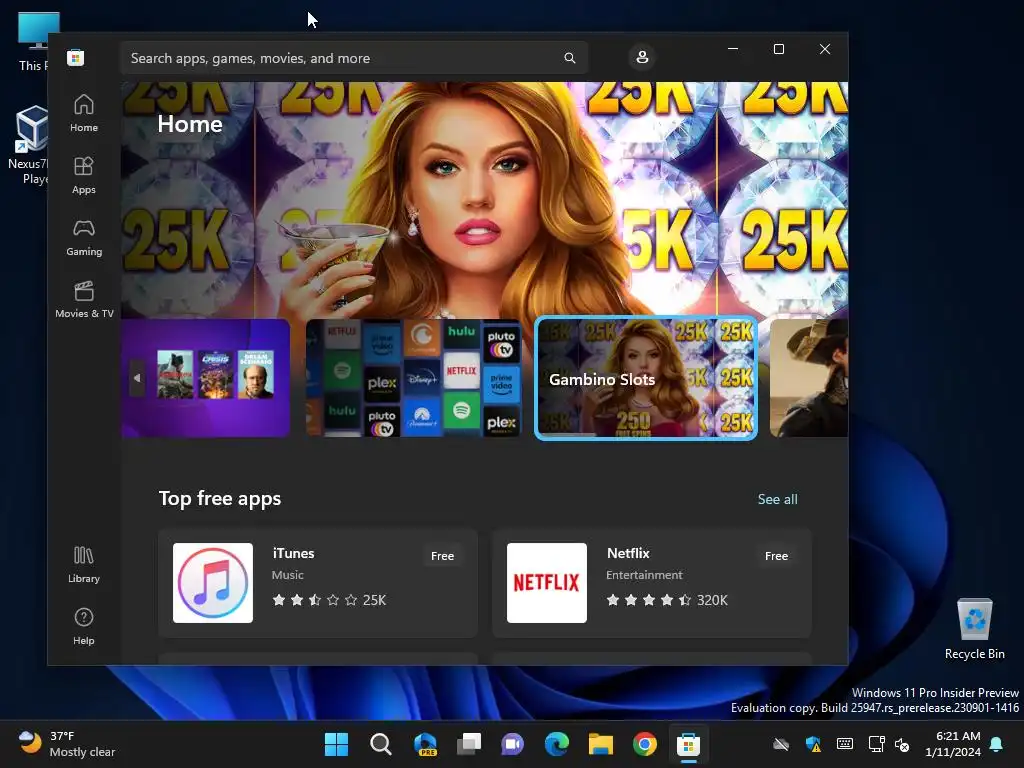Image resolution: width=1024 pixels, height=768 pixels.
Task: Click See all for Top free apps
Action: pos(777,499)
